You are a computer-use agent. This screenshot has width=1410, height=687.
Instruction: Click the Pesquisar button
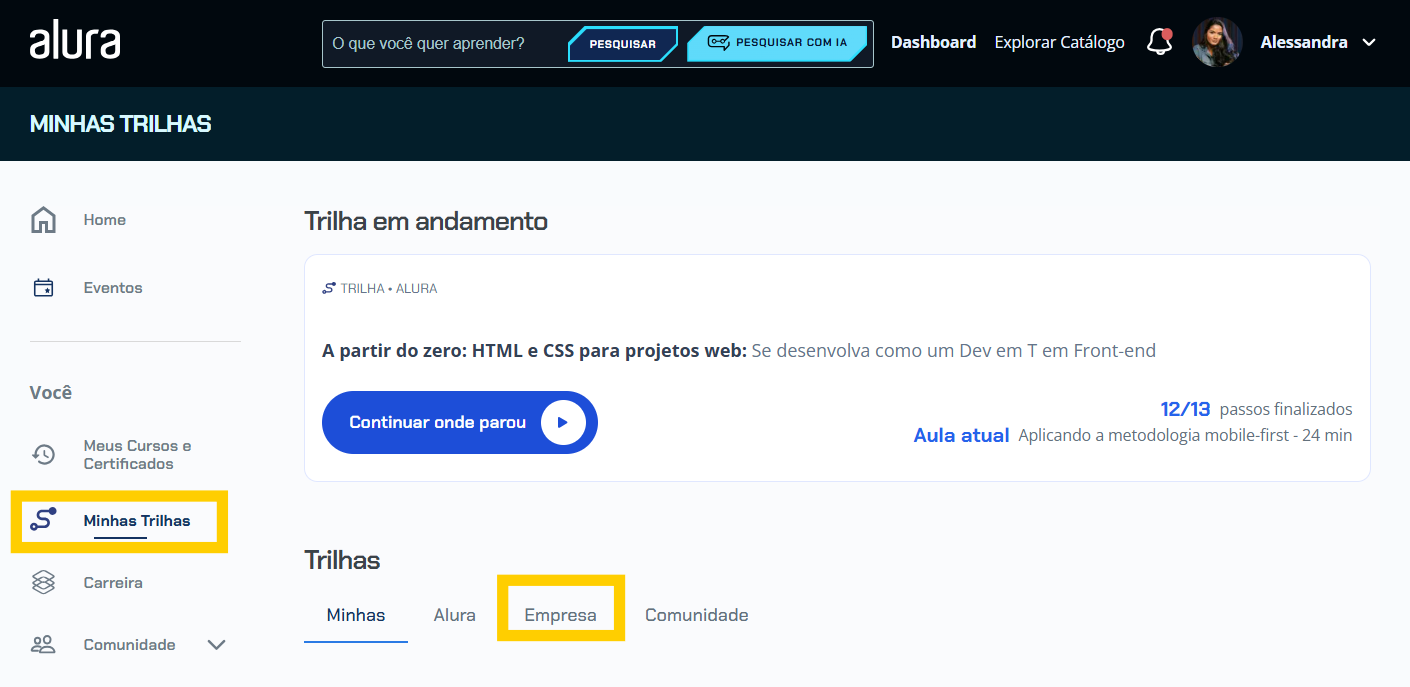click(622, 44)
